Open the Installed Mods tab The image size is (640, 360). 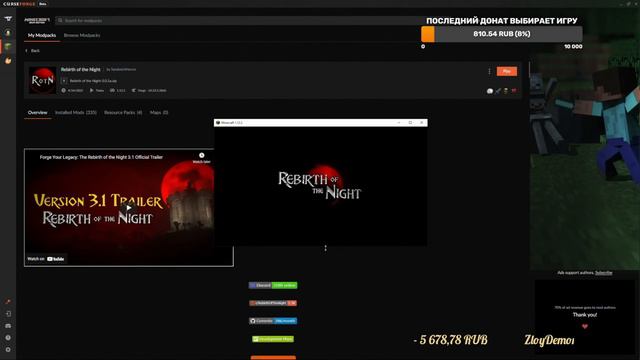pos(76,112)
